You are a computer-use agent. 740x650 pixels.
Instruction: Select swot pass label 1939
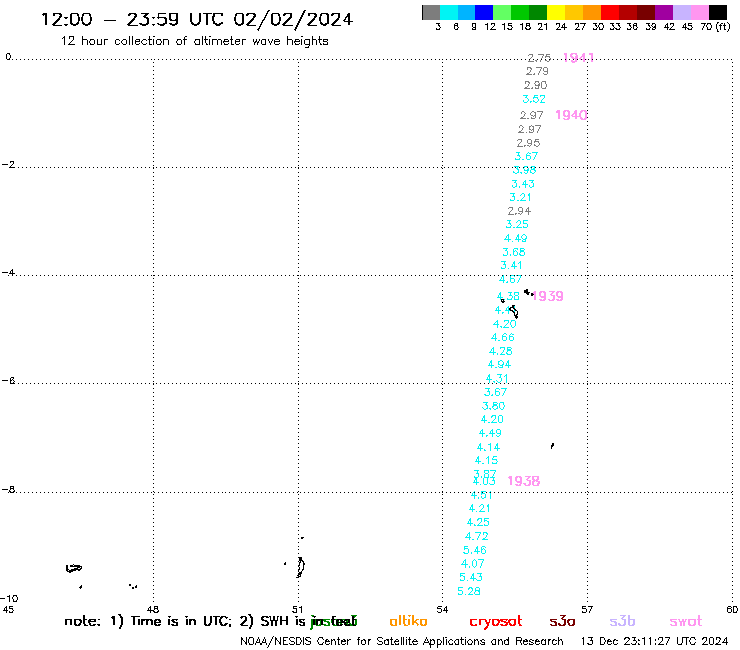(x=548, y=296)
